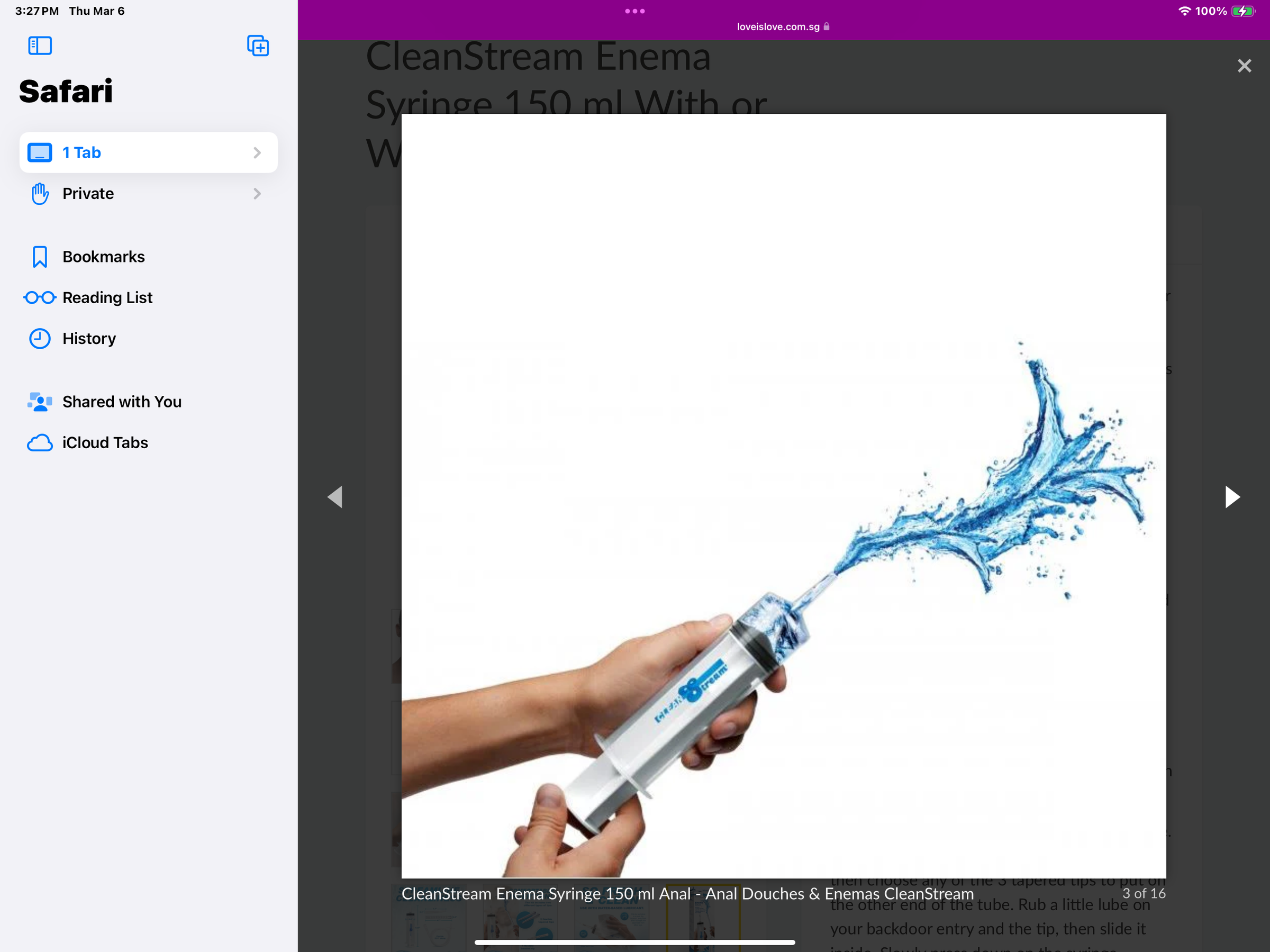The image size is (1270, 952).
Task: Tap the battery status indicator
Action: click(x=1243, y=11)
